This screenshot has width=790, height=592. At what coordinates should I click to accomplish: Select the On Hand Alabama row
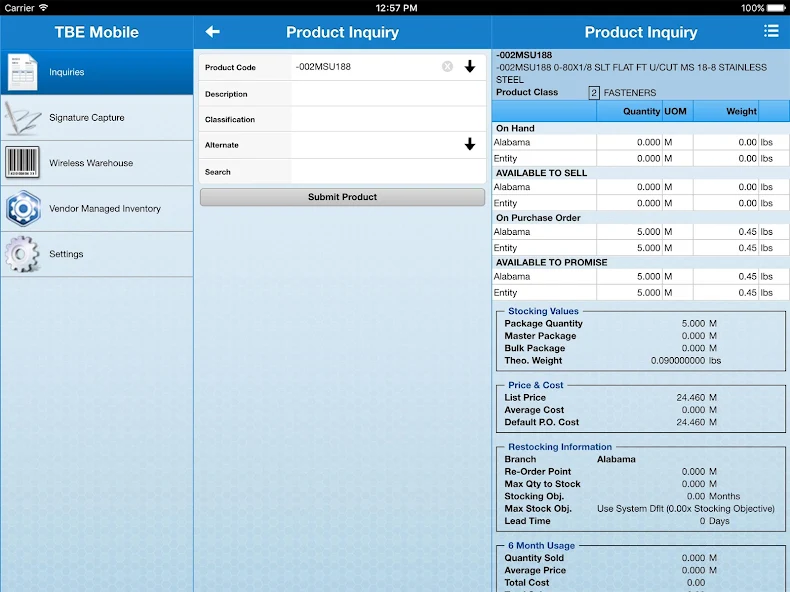click(640, 143)
